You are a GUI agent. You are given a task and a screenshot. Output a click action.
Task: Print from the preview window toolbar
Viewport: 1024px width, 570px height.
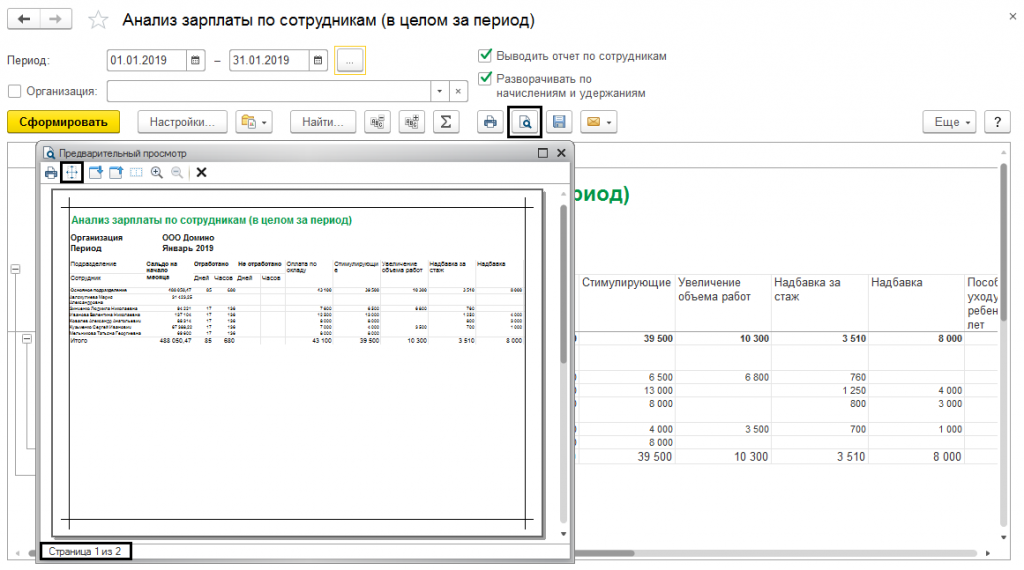[51, 173]
